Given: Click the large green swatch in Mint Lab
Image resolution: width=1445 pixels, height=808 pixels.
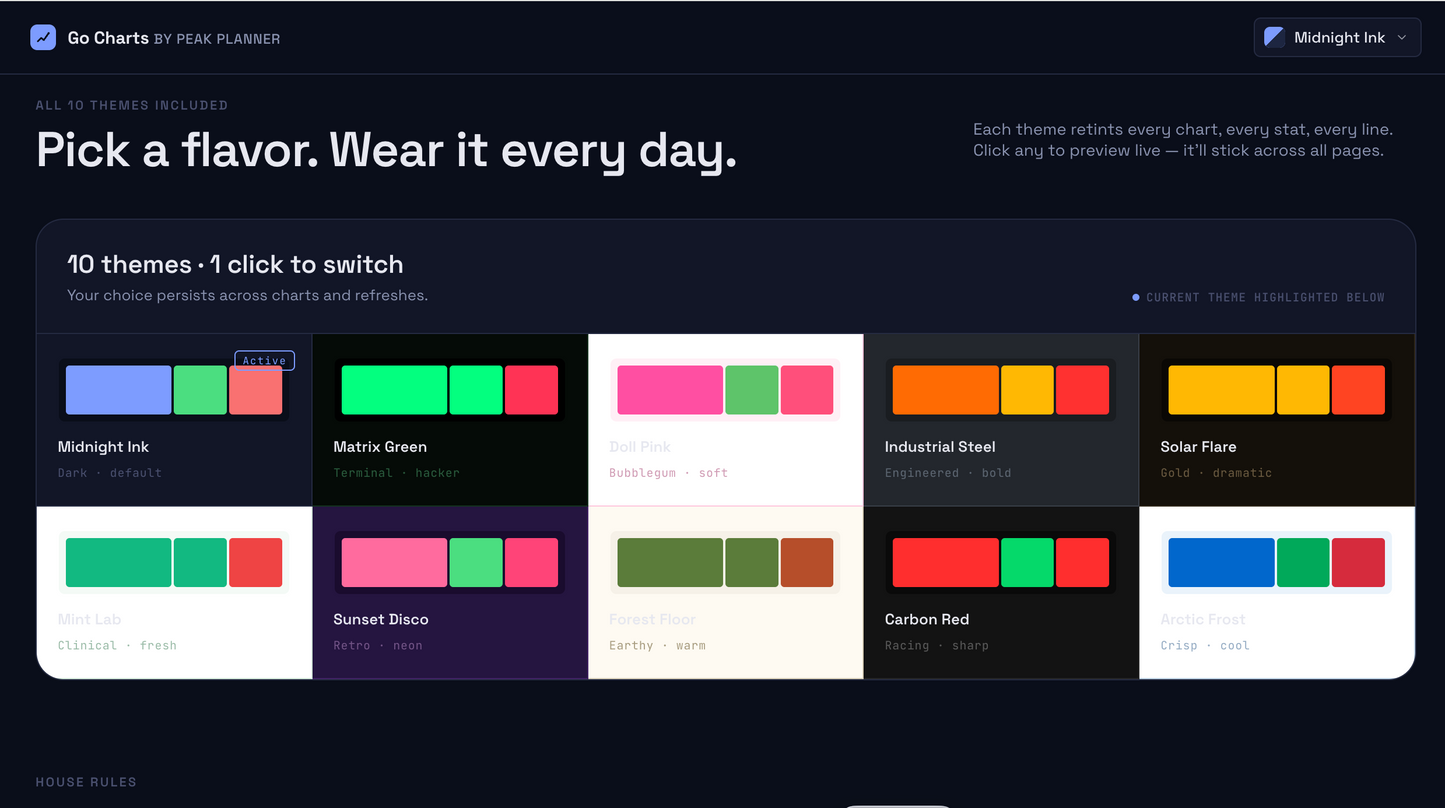Looking at the screenshot, I should pos(118,563).
